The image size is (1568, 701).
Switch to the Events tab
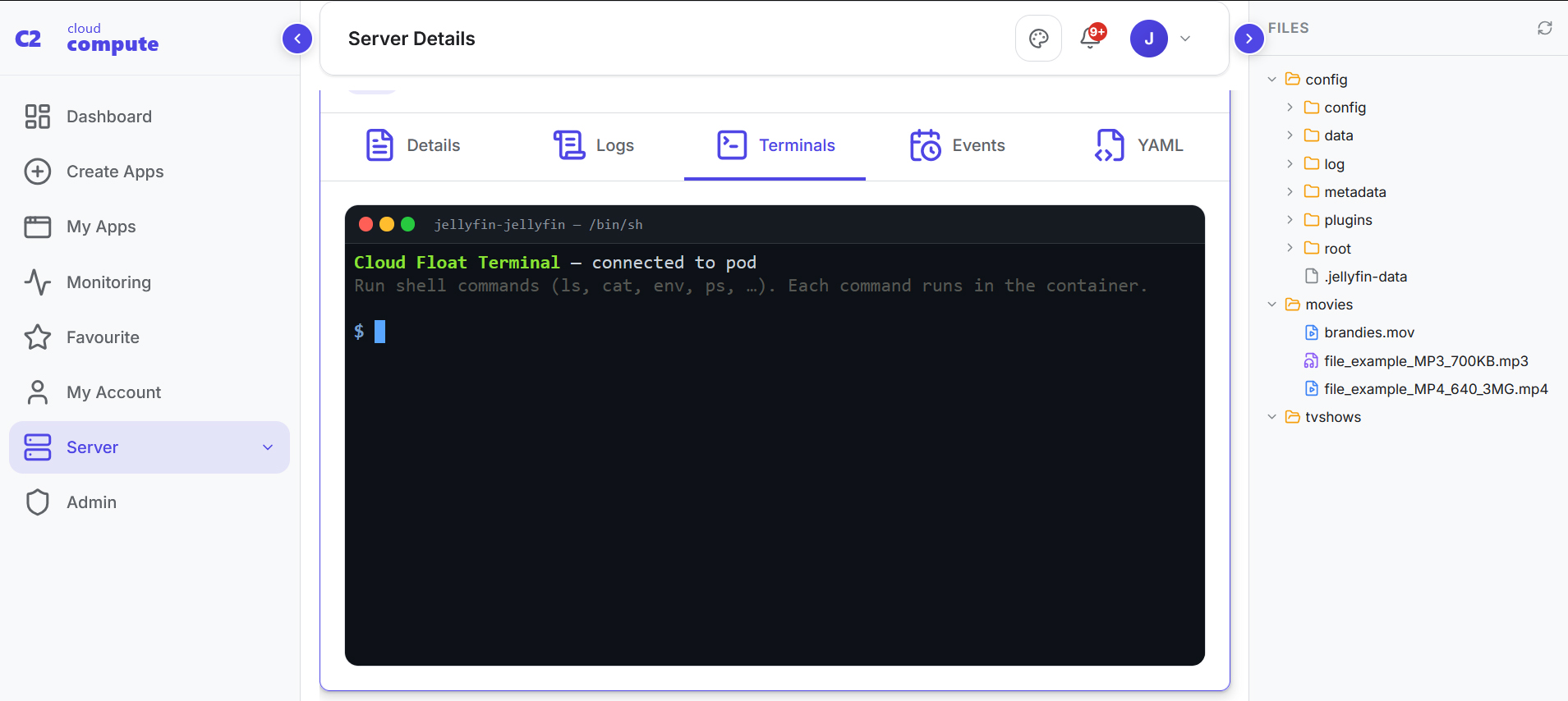957,145
